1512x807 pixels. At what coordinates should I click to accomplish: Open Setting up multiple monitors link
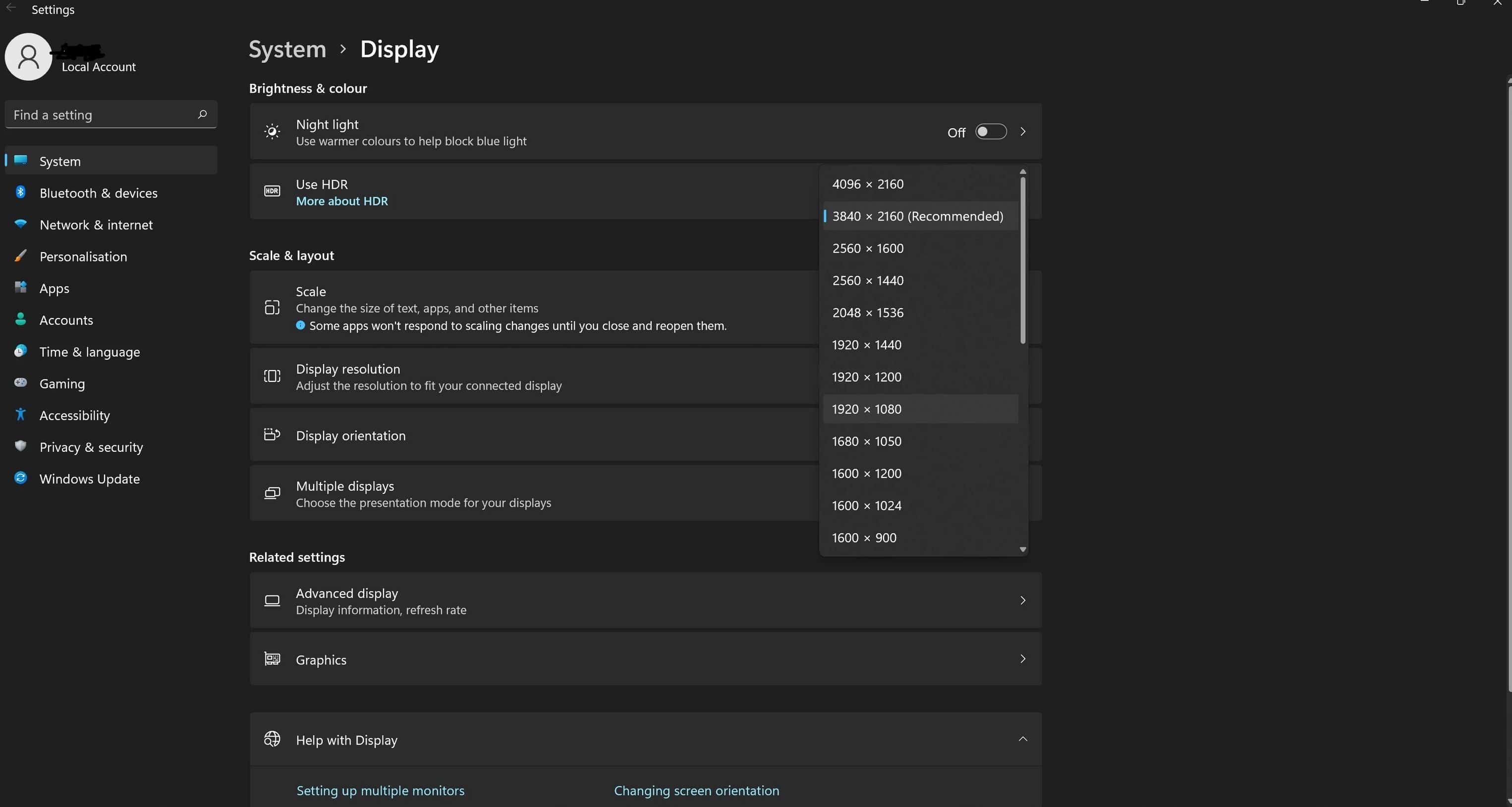(x=380, y=791)
